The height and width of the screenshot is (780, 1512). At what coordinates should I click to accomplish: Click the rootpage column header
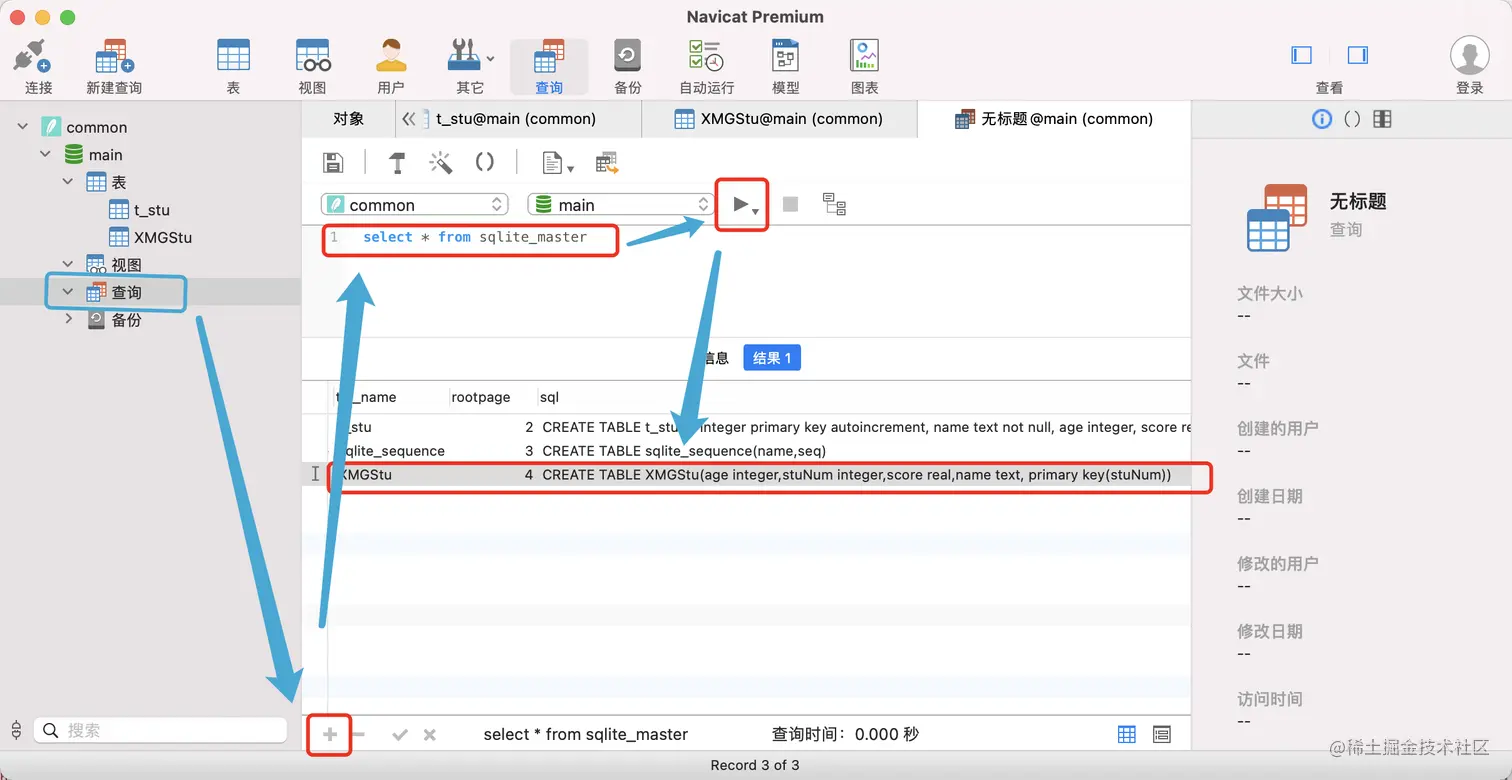coord(481,397)
